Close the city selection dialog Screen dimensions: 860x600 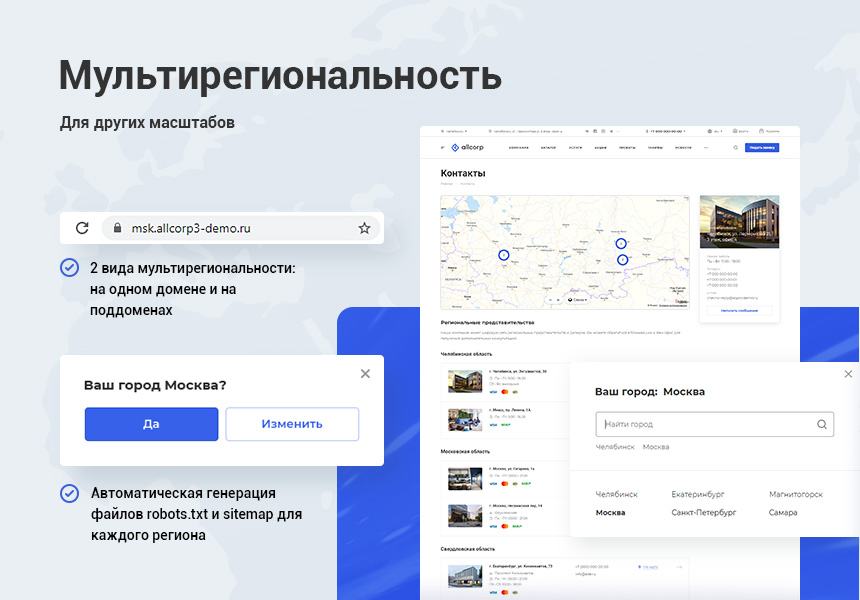(848, 374)
